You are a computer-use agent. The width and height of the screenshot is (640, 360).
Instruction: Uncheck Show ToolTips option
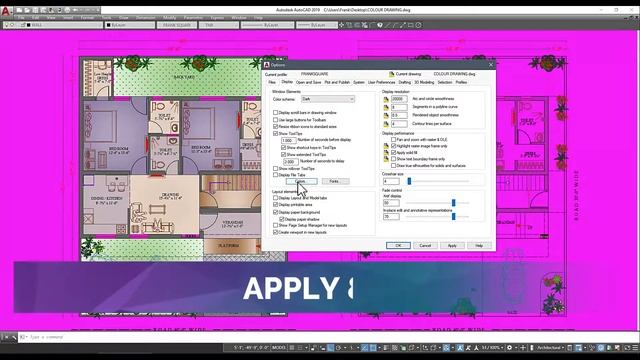(x=276, y=133)
